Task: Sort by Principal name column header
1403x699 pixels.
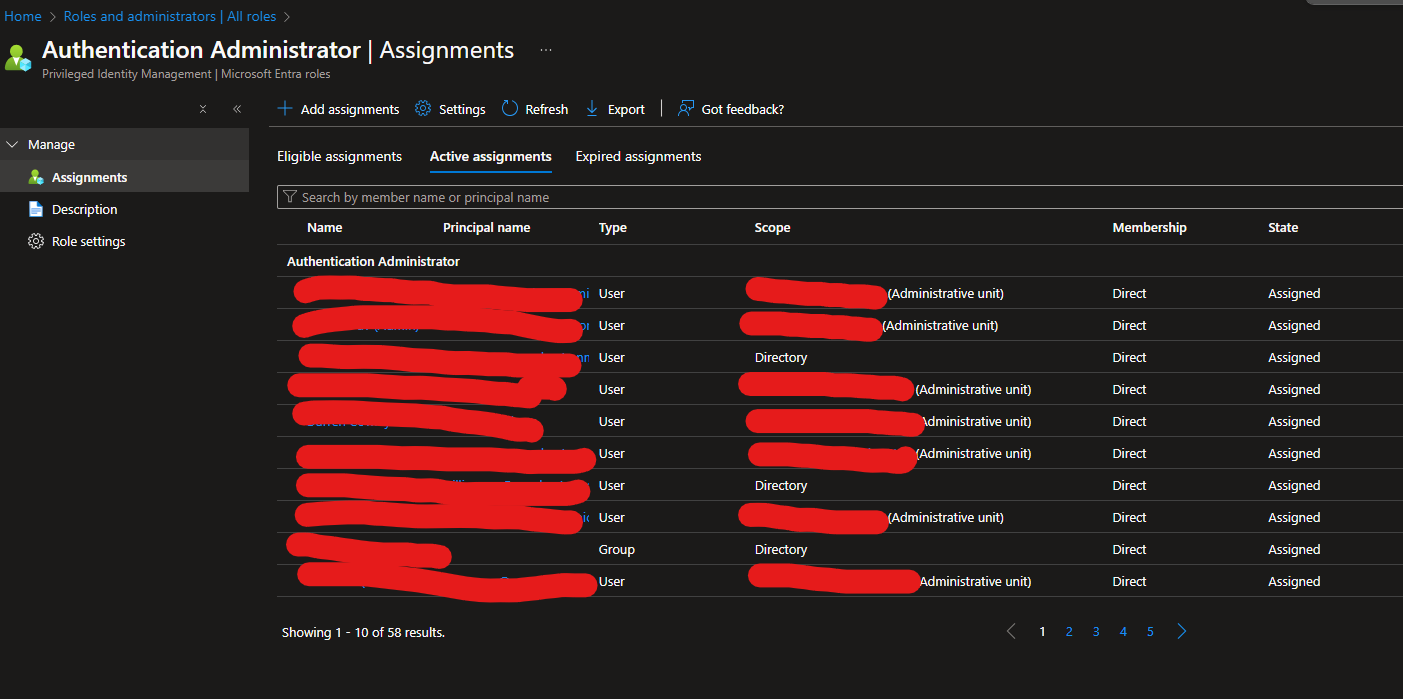Action: point(486,227)
